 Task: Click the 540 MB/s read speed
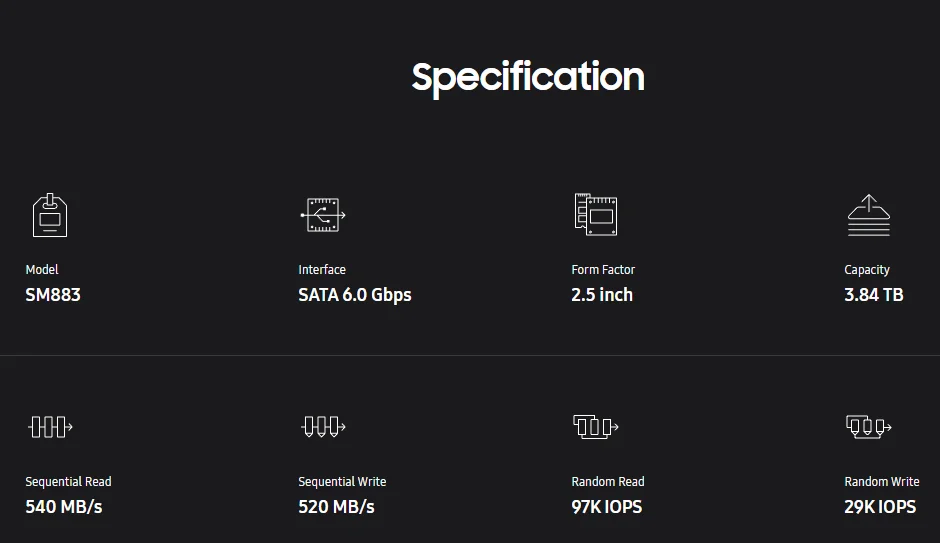pyautogui.click(x=64, y=507)
